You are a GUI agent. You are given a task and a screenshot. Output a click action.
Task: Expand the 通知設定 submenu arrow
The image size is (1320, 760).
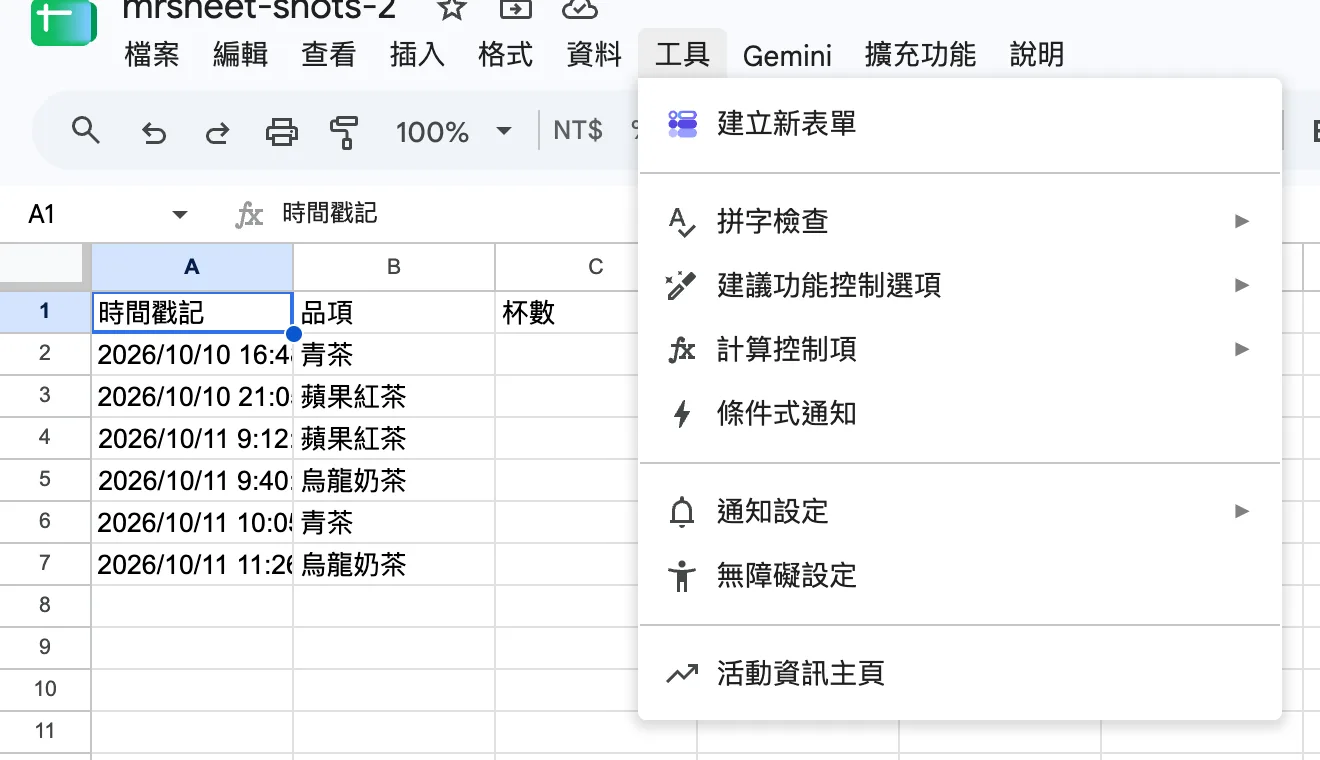tap(1242, 512)
